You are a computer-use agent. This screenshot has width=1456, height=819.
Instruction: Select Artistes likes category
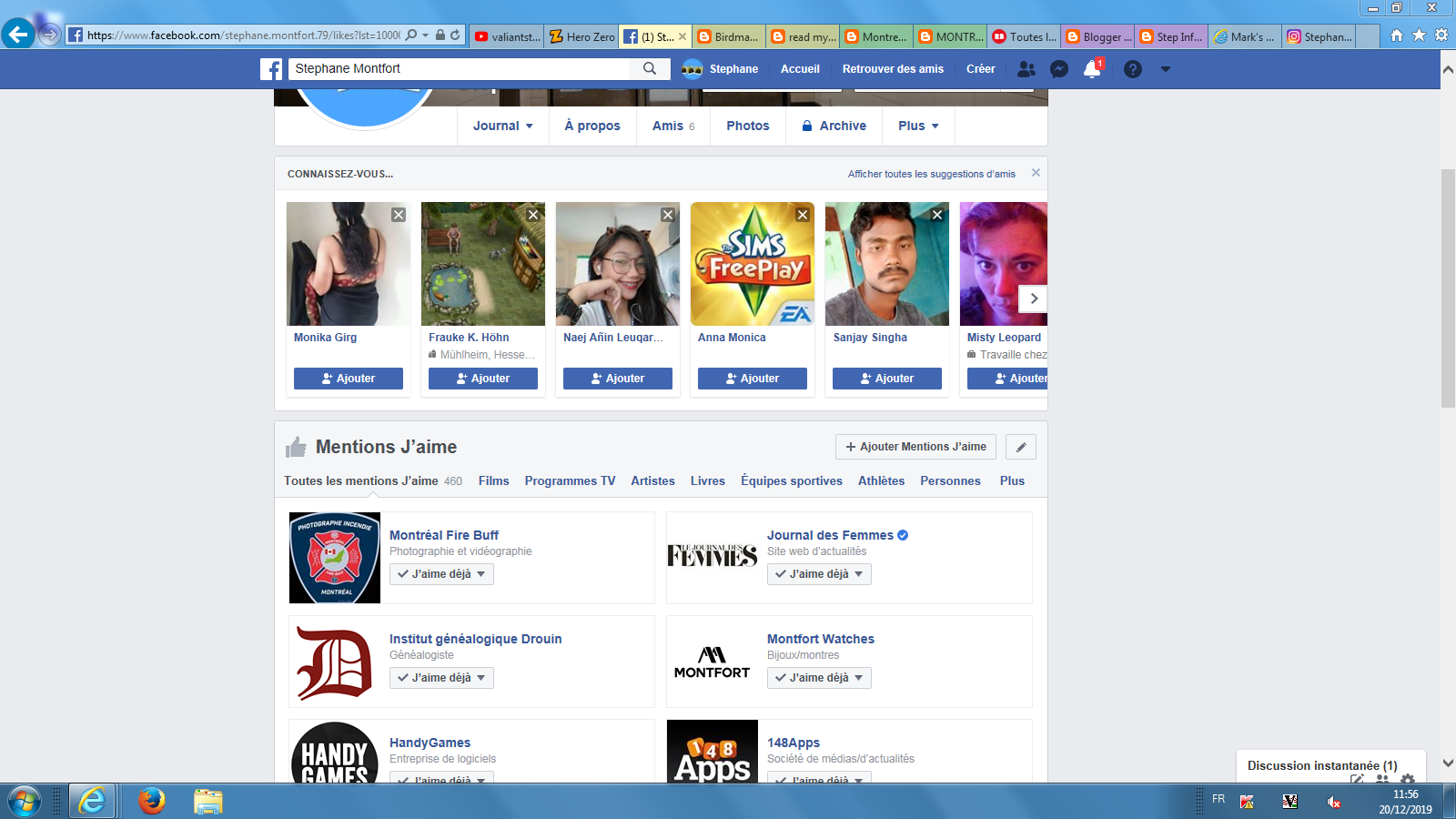653,480
